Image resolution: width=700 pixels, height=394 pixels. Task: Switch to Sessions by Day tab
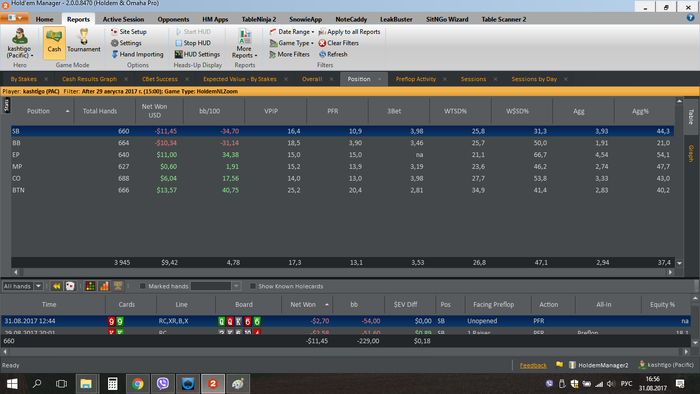[x=534, y=79]
